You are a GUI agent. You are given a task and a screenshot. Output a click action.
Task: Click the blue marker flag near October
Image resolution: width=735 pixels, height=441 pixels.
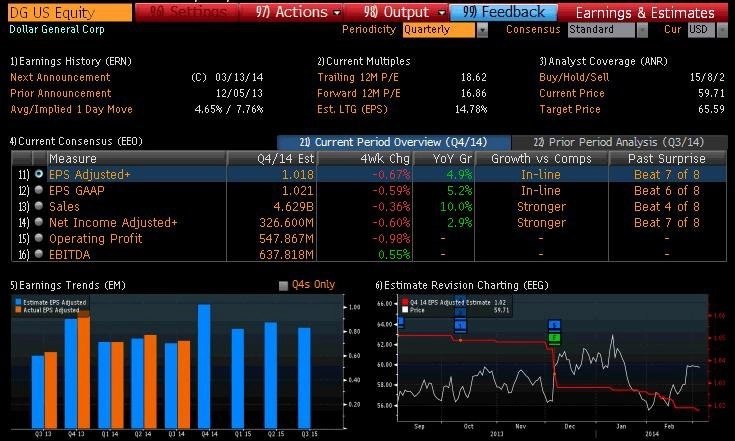pyautogui.click(x=460, y=325)
